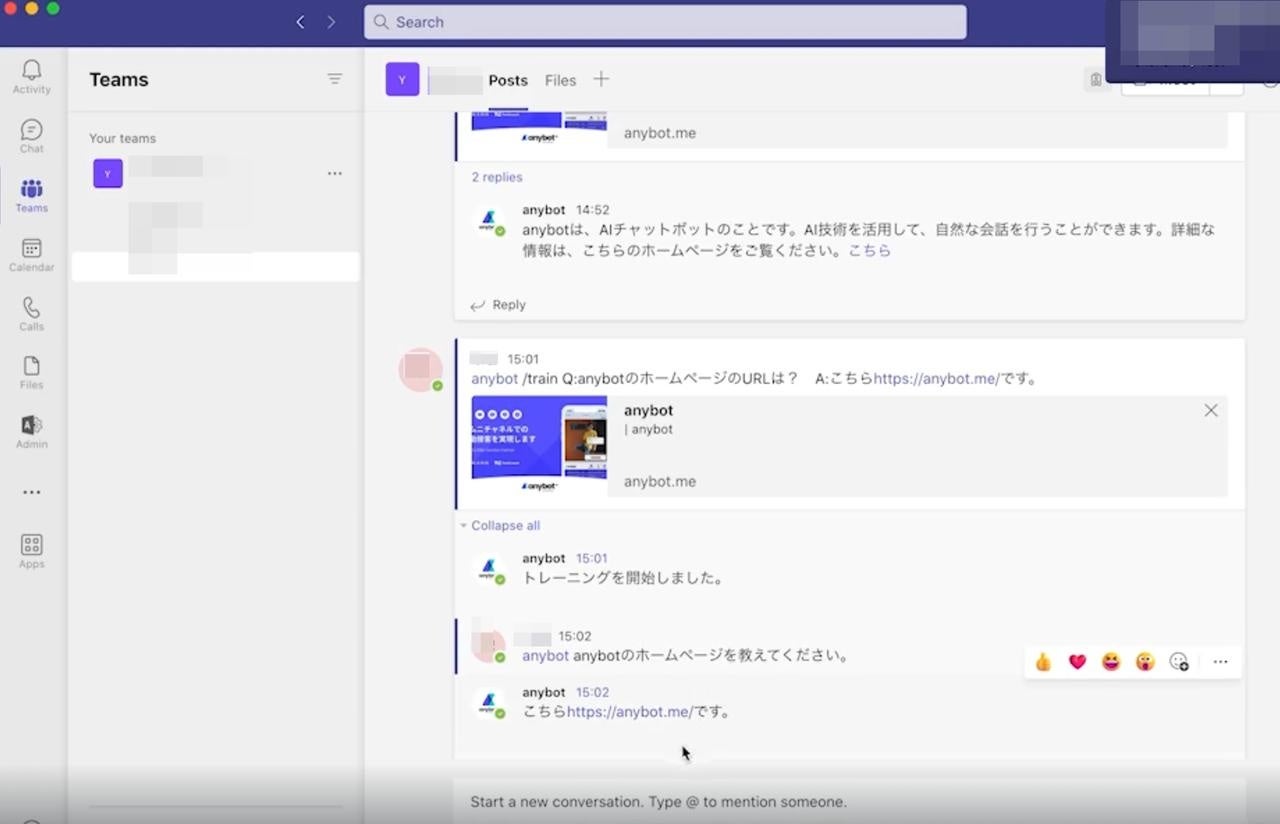This screenshot has width=1280, height=824.
Task: Click the Search box at the top
Action: (x=665, y=22)
